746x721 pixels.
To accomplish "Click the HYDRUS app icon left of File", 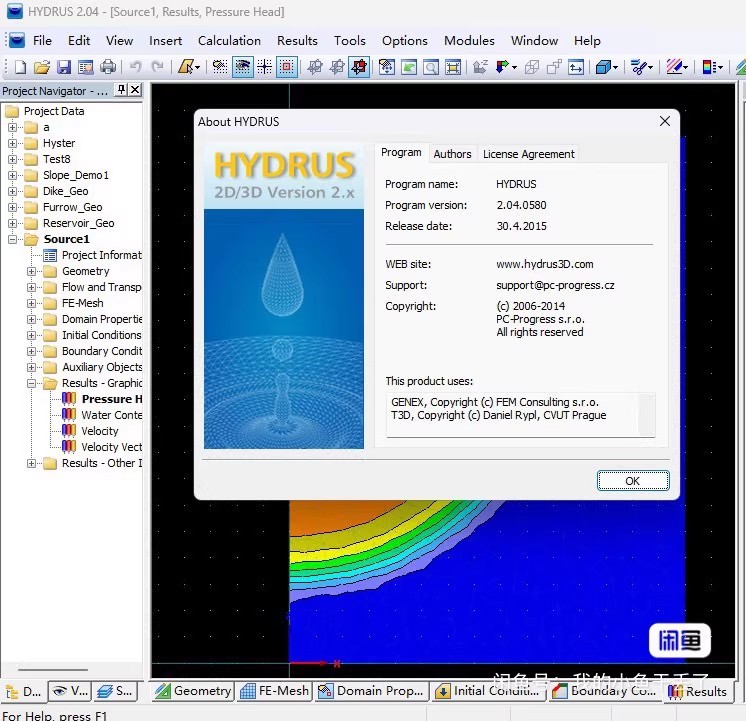I will [17, 40].
